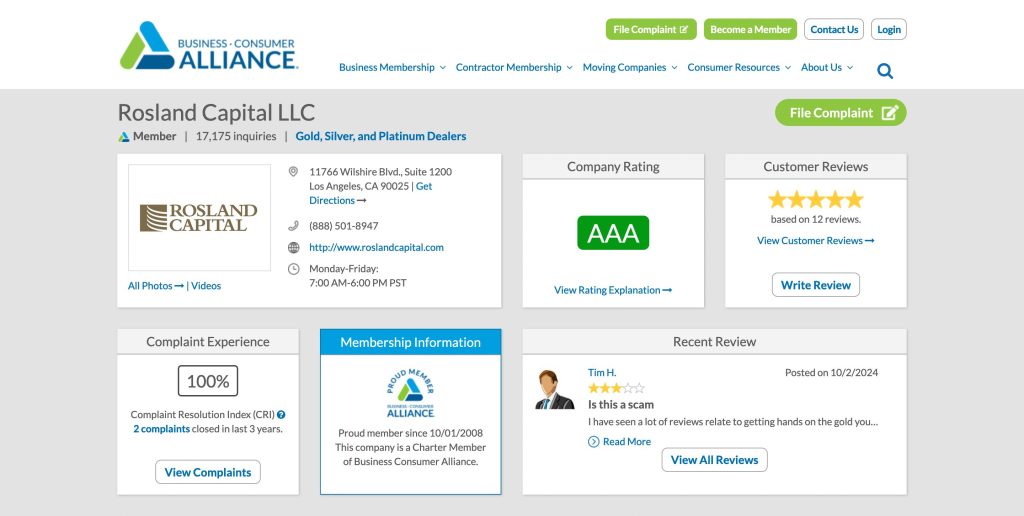Image resolution: width=1024 pixels, height=516 pixels.
Task: Open the Consumer Resources menu
Action: 739,68
